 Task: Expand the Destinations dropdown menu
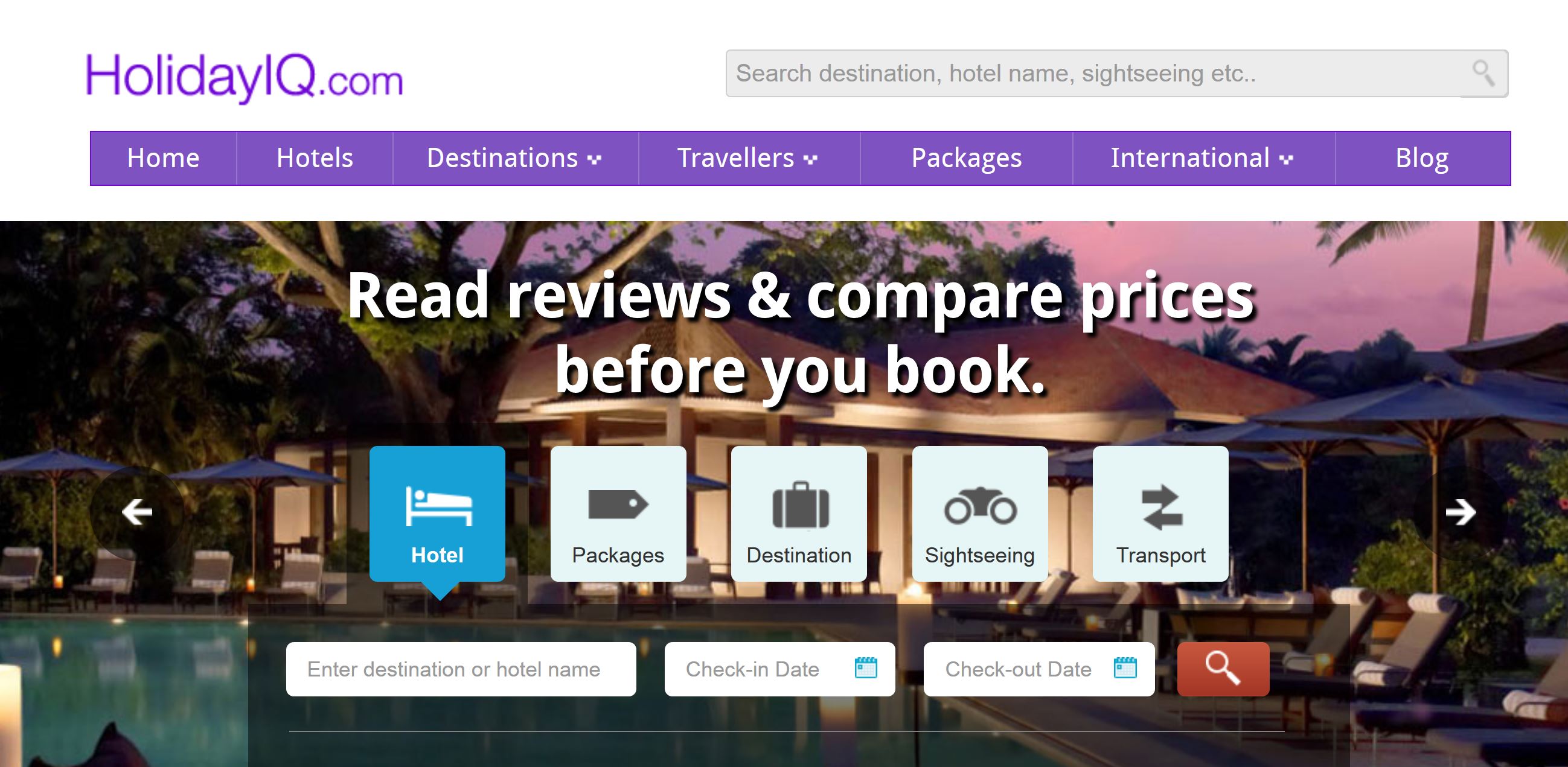click(x=515, y=158)
